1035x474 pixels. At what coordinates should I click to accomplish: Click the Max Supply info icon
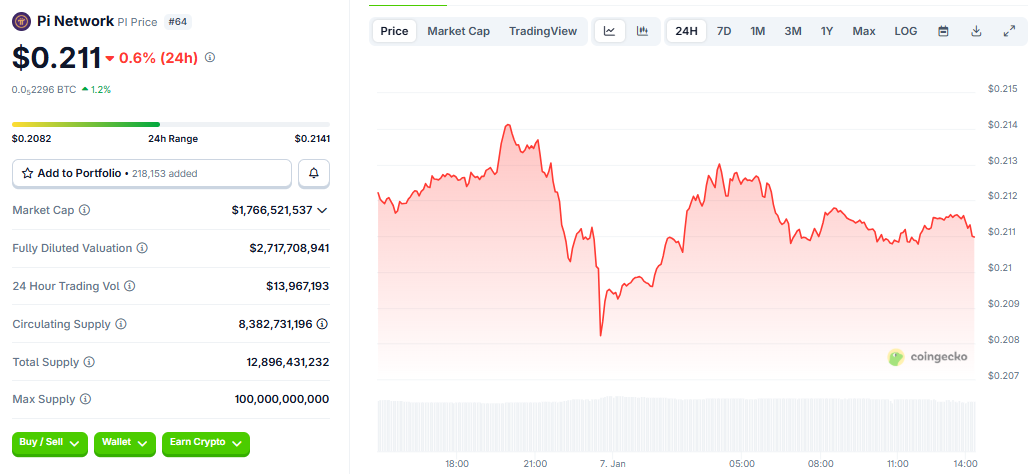pyautogui.click(x=85, y=399)
